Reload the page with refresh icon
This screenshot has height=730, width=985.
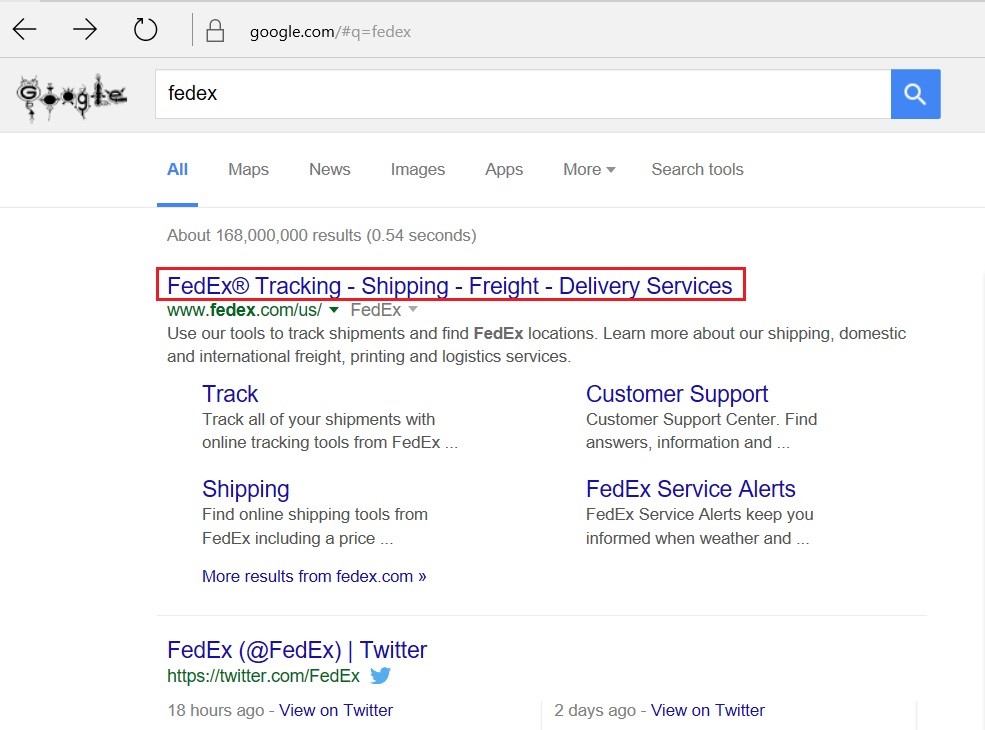point(146,30)
